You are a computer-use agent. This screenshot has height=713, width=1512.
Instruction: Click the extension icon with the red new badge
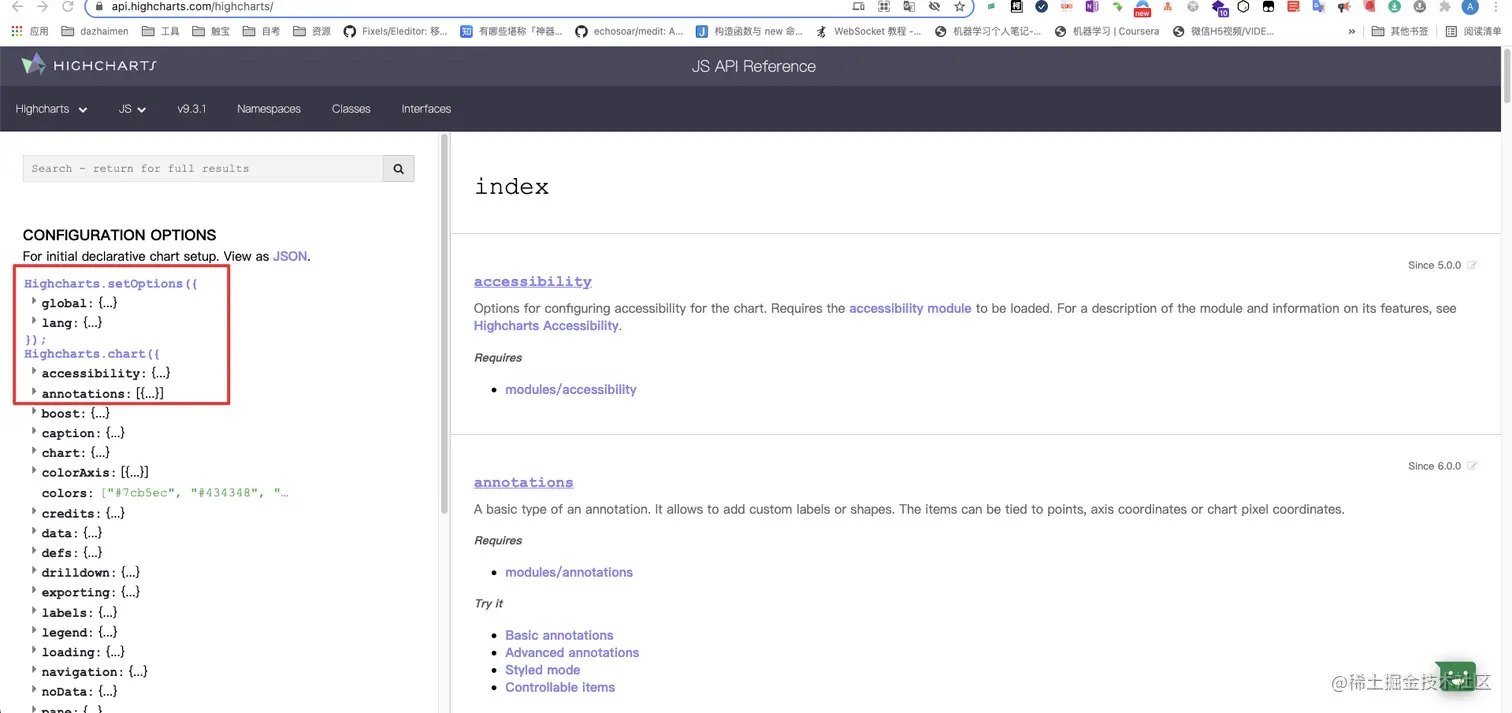point(1142,8)
